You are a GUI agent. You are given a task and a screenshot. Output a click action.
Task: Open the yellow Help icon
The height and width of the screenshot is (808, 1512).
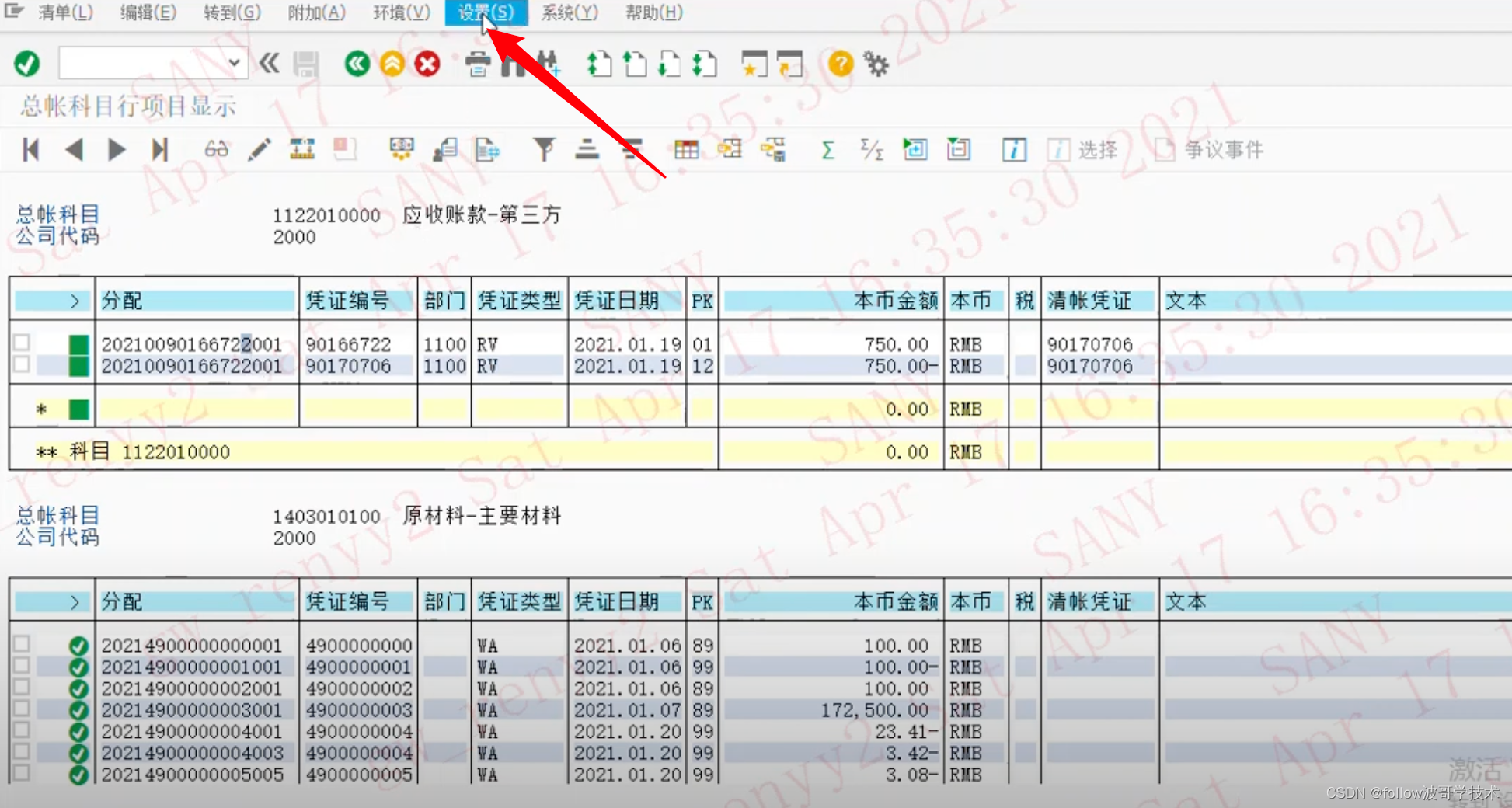click(841, 64)
